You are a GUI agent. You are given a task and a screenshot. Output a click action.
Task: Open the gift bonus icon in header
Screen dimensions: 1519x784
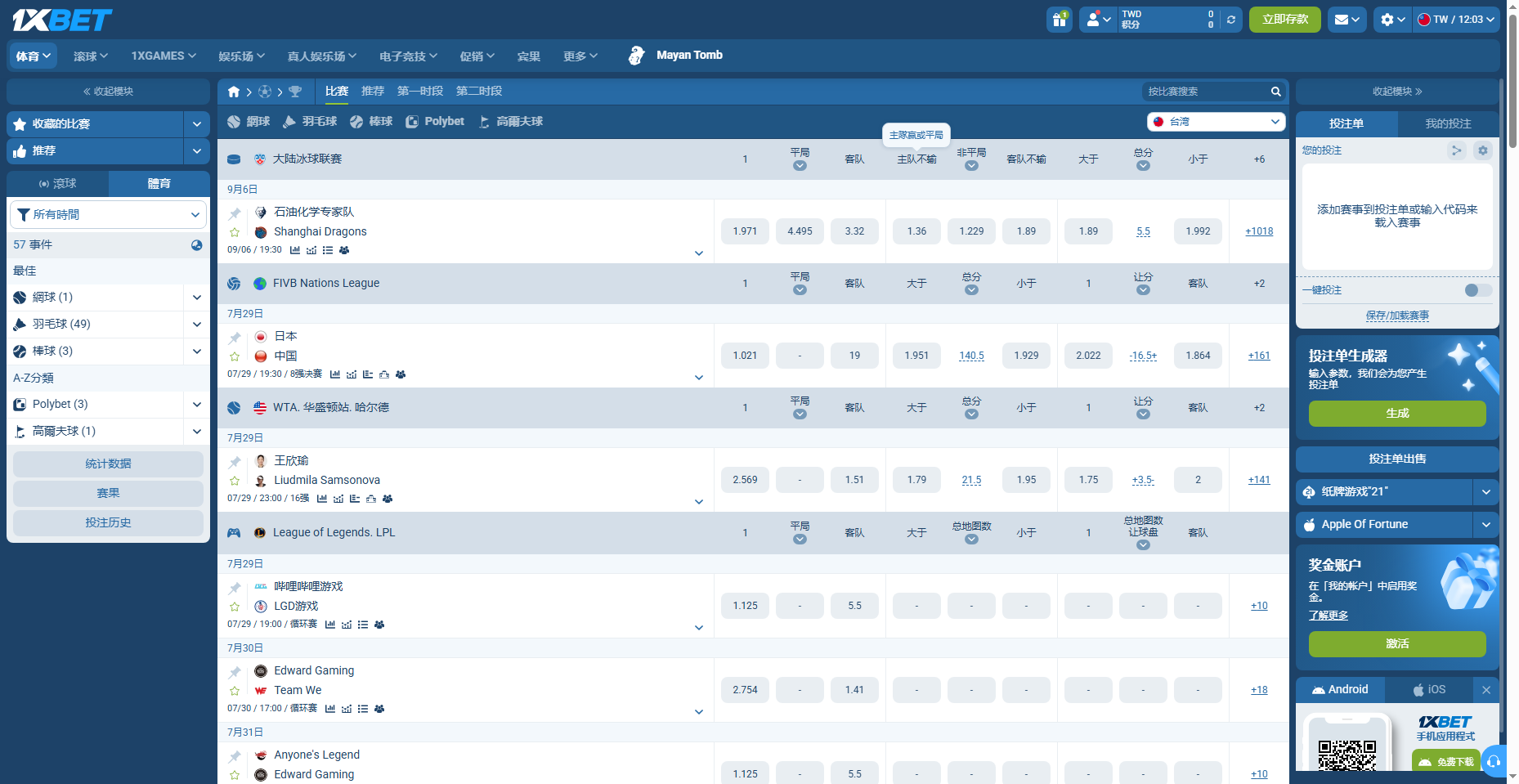tap(1060, 20)
